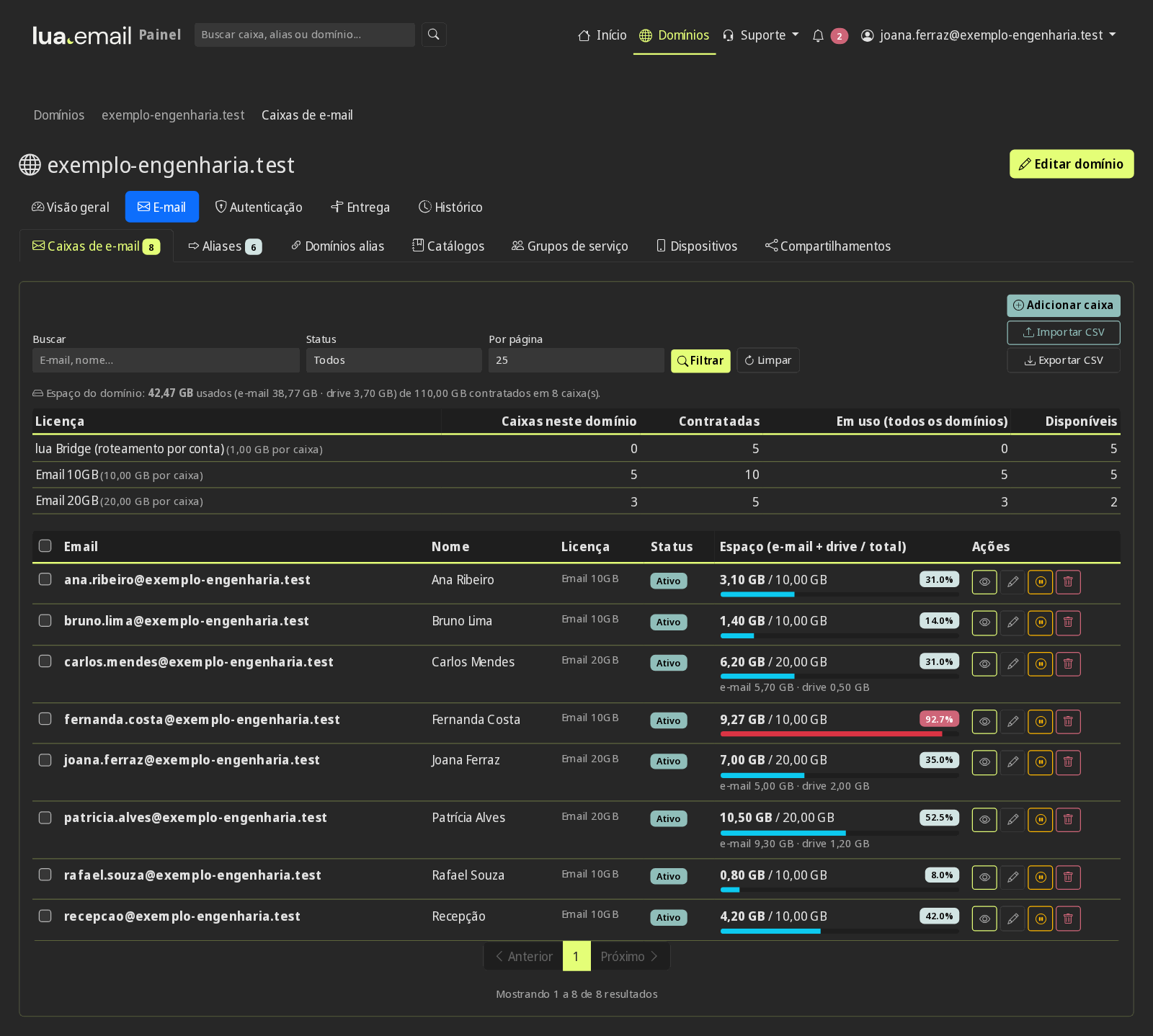Image resolution: width=1153 pixels, height=1036 pixels.
Task: Focus the Buscar e-mail, nome field
Action: pos(166,360)
